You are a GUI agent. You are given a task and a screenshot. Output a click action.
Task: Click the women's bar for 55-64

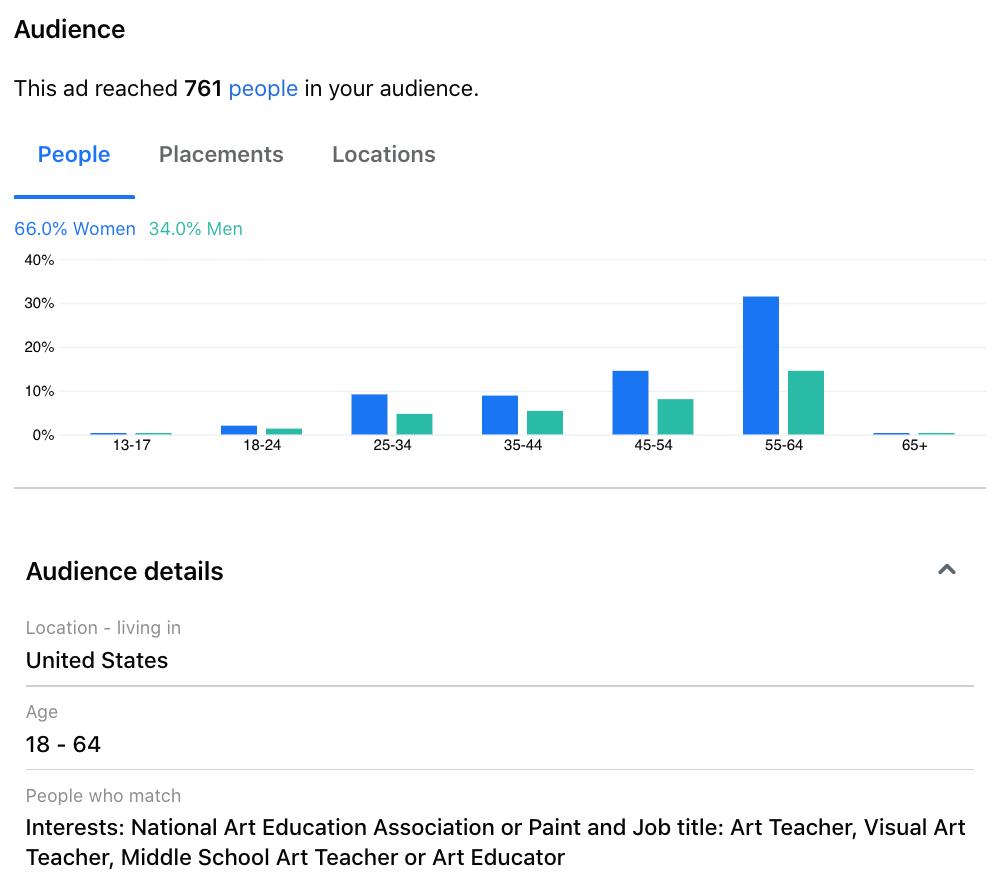tap(761, 366)
